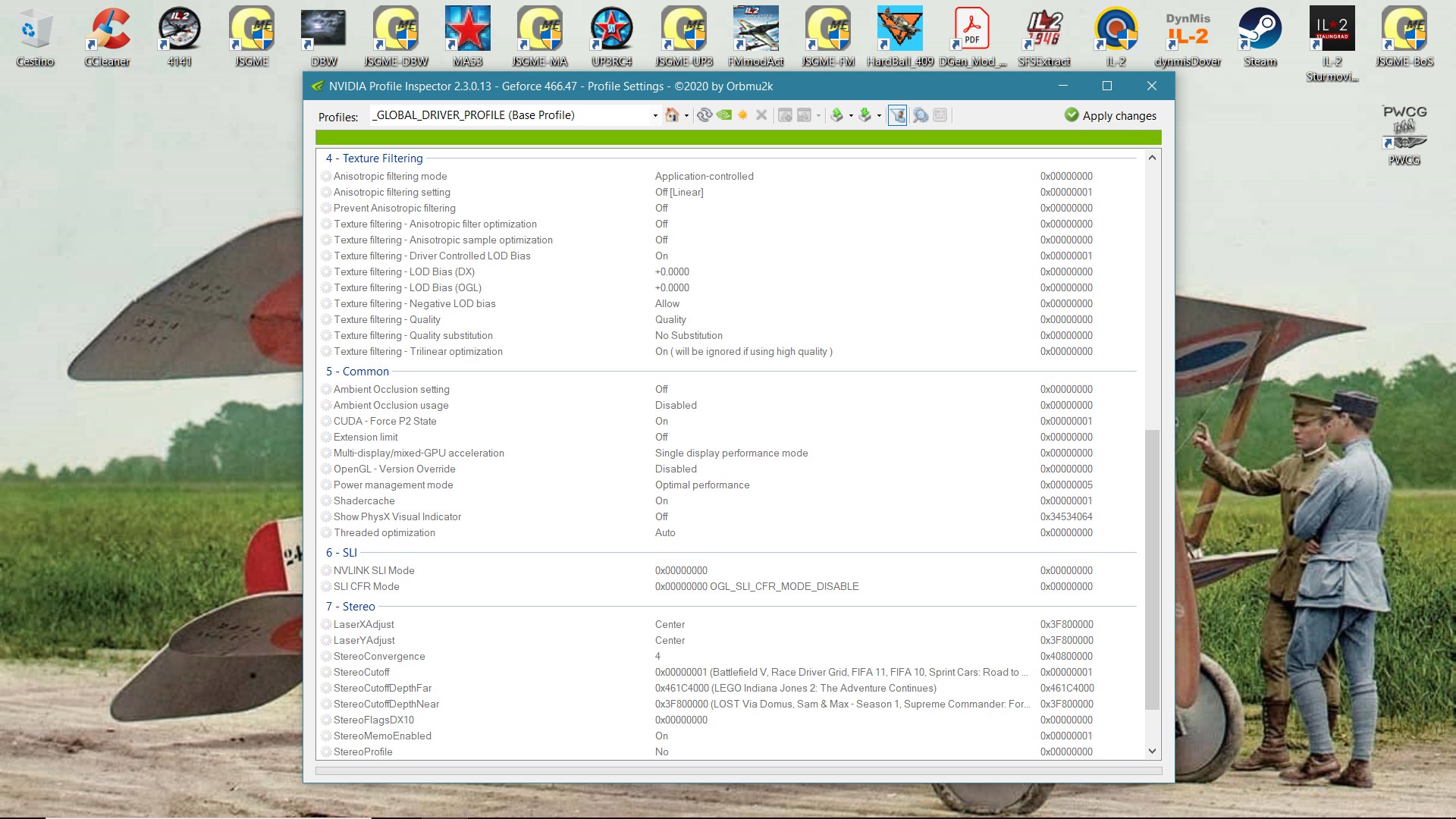Click the magnifier scan profiles icon

pyautogui.click(x=921, y=115)
